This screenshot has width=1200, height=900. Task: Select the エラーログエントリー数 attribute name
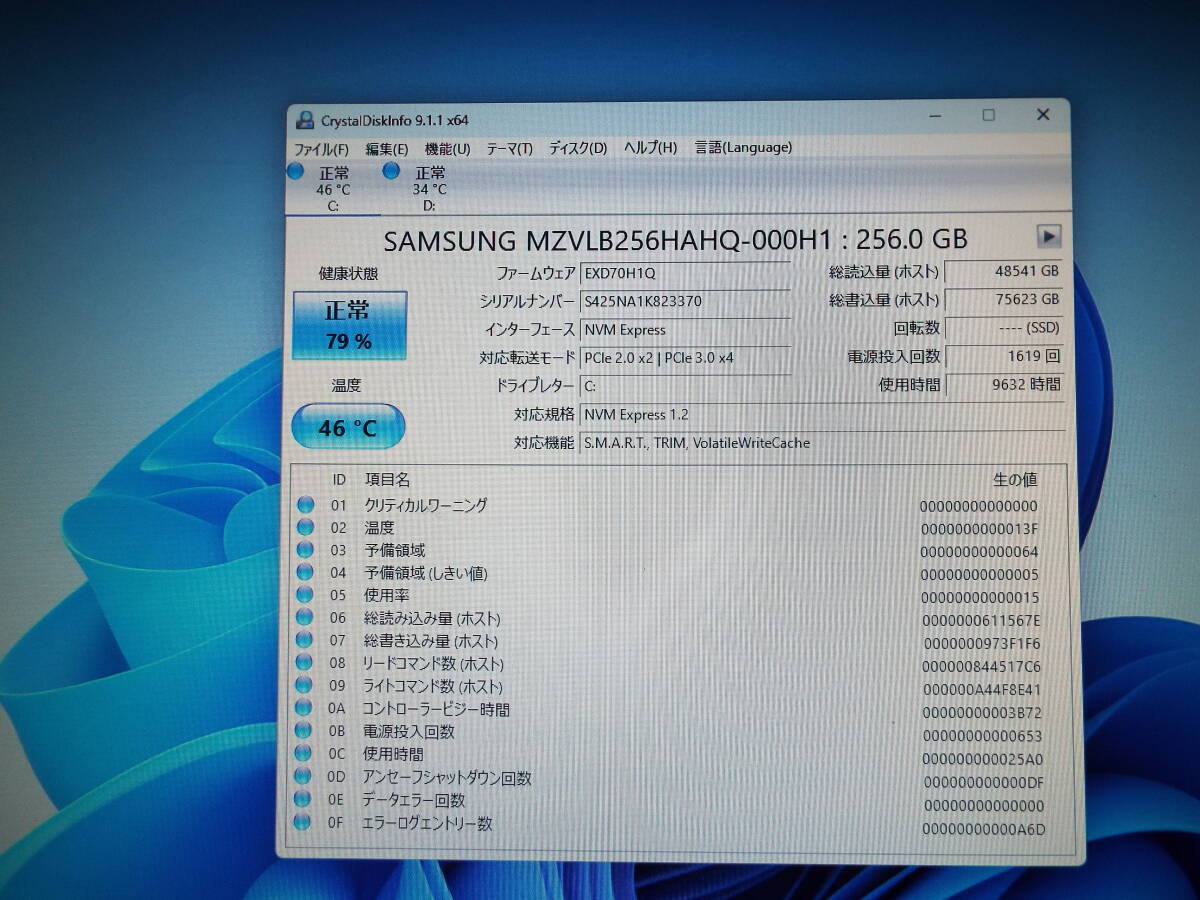point(427,824)
